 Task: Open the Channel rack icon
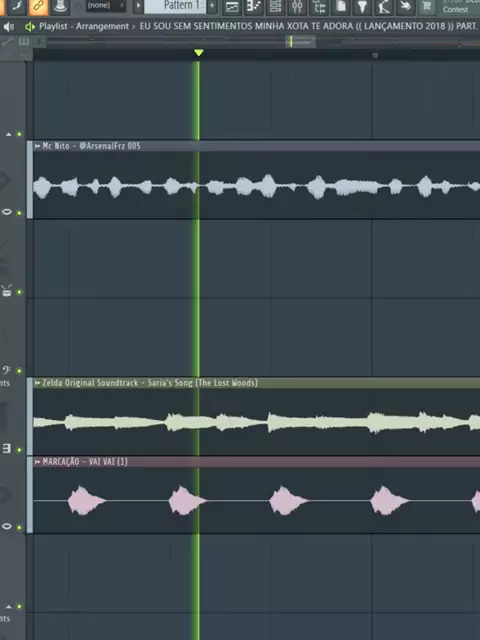pyautogui.click(x=276, y=6)
